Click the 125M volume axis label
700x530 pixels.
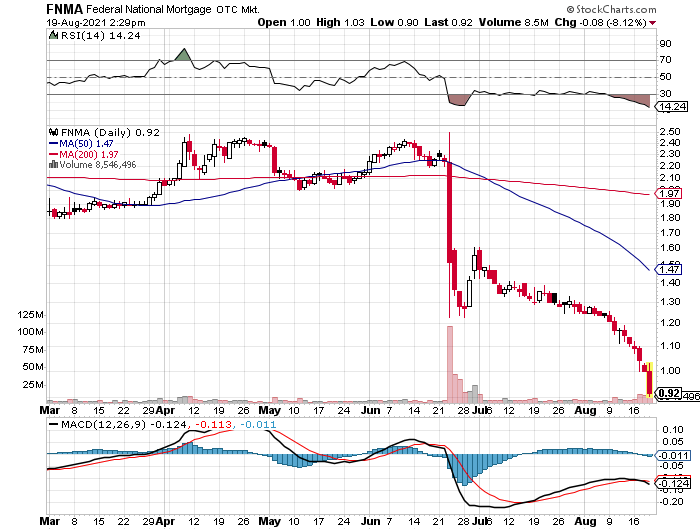(31, 315)
